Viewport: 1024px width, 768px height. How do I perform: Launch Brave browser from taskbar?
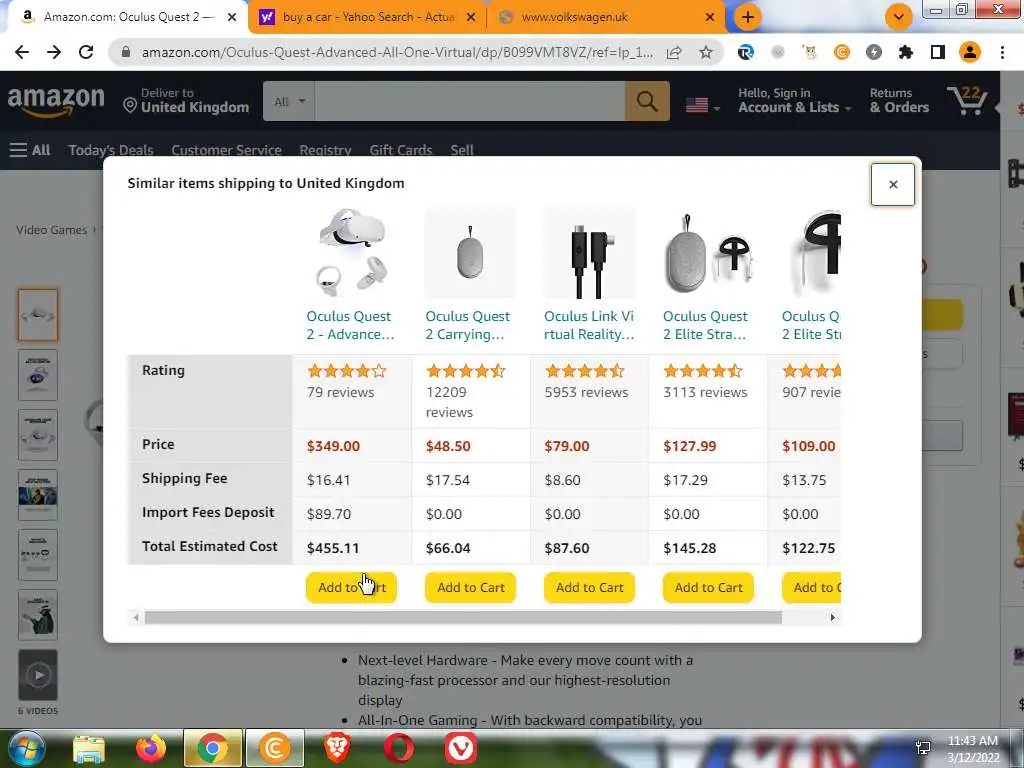click(x=337, y=748)
